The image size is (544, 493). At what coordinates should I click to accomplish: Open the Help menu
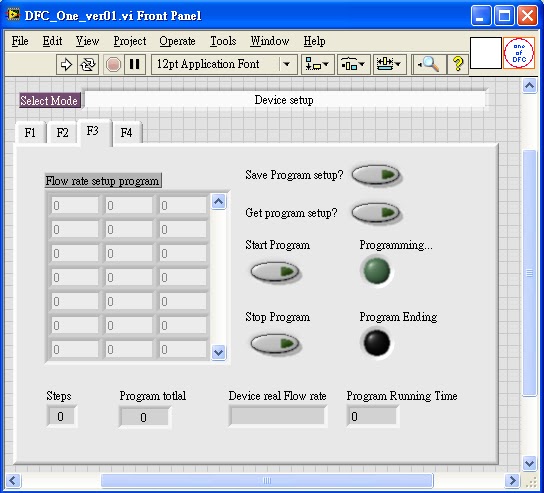click(314, 41)
